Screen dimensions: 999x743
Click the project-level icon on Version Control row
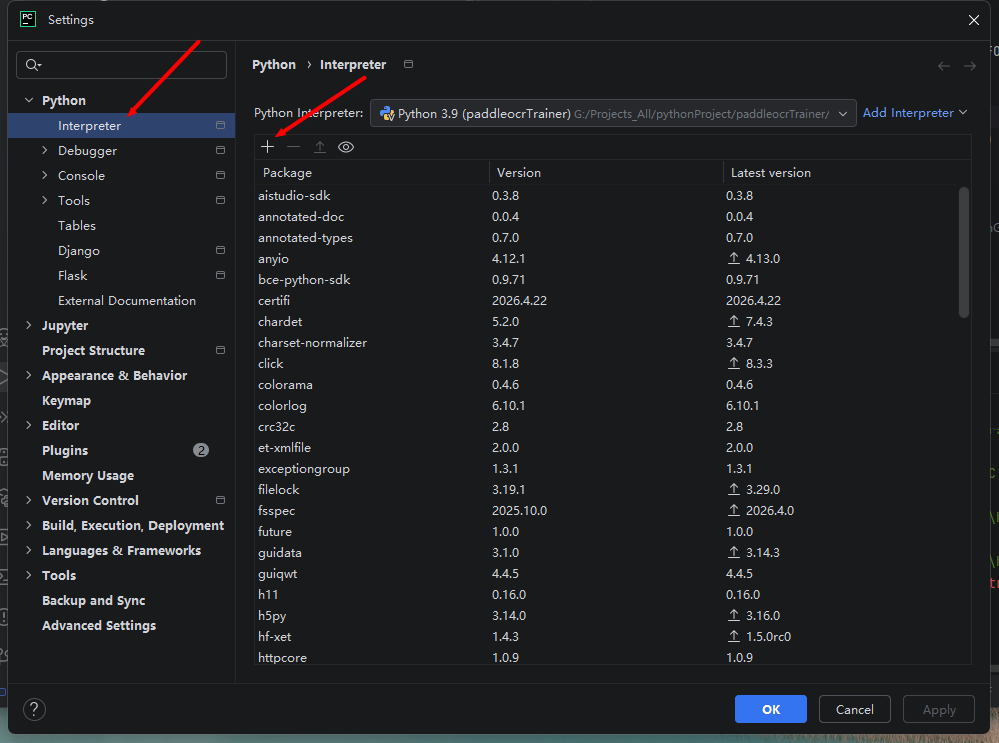[220, 500]
